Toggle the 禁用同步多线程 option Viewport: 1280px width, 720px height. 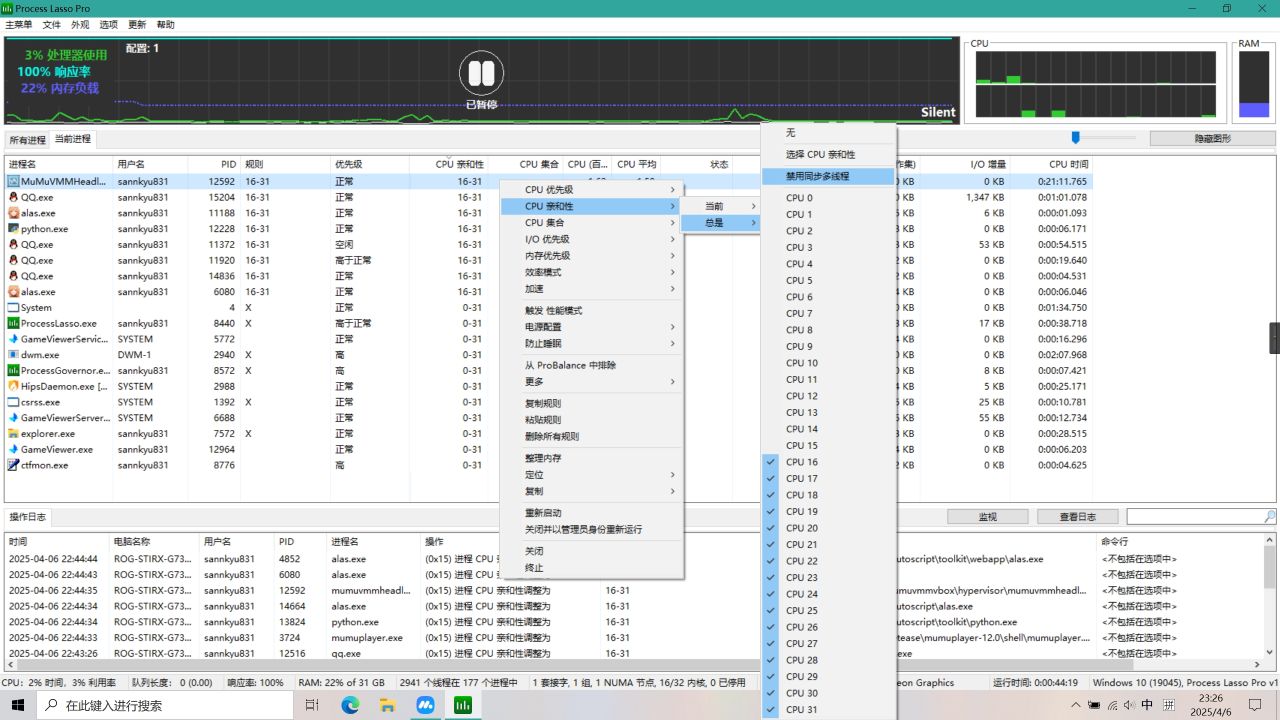[828, 176]
